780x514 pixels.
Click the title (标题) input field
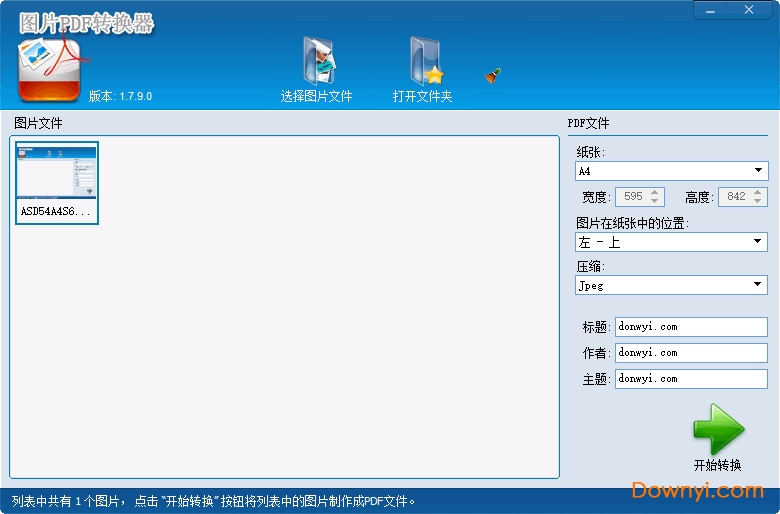(x=691, y=327)
